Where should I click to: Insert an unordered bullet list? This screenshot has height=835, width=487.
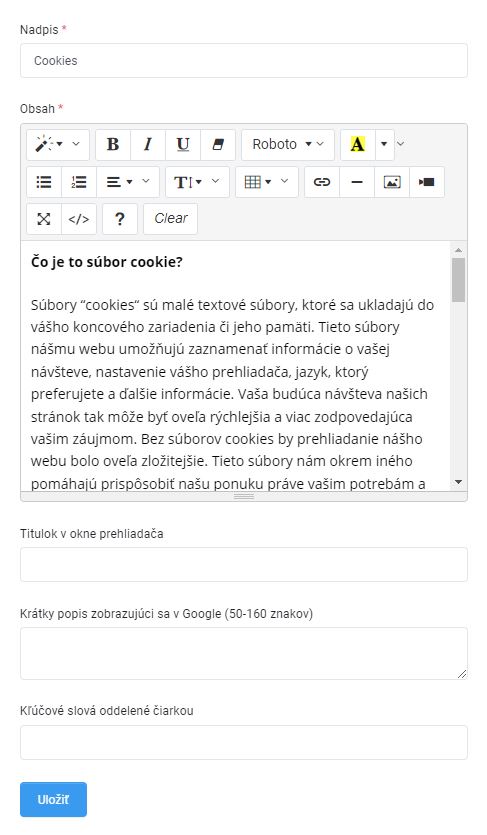click(44, 182)
